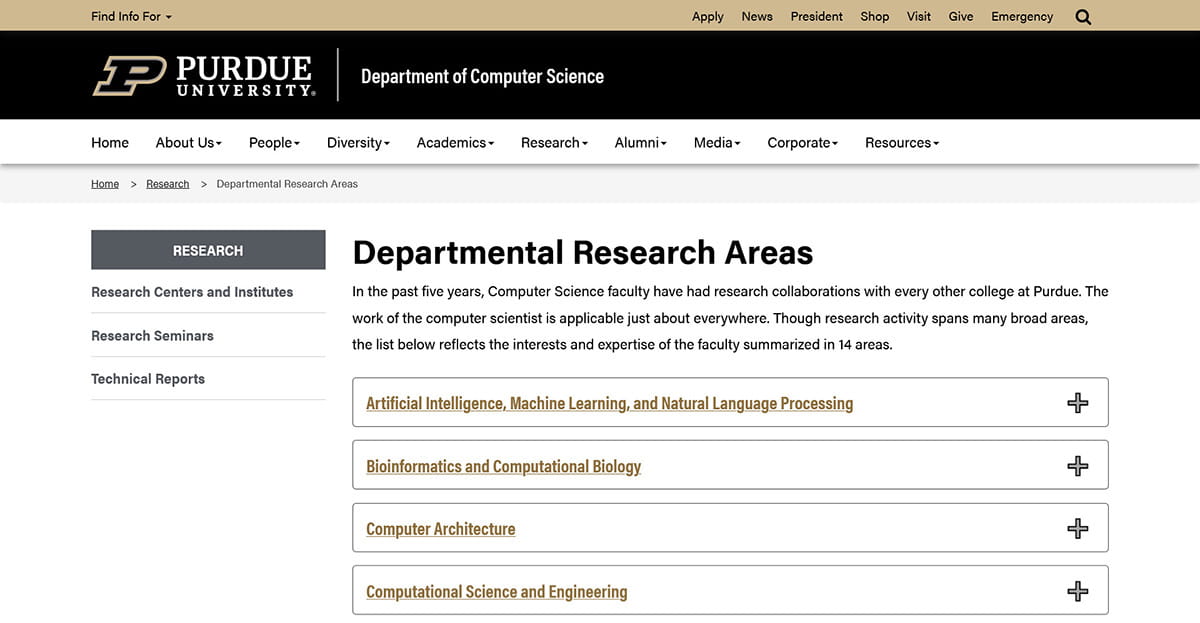Click plus icon on Computational Science and Engineering
This screenshot has width=1200, height=623.
click(1078, 590)
